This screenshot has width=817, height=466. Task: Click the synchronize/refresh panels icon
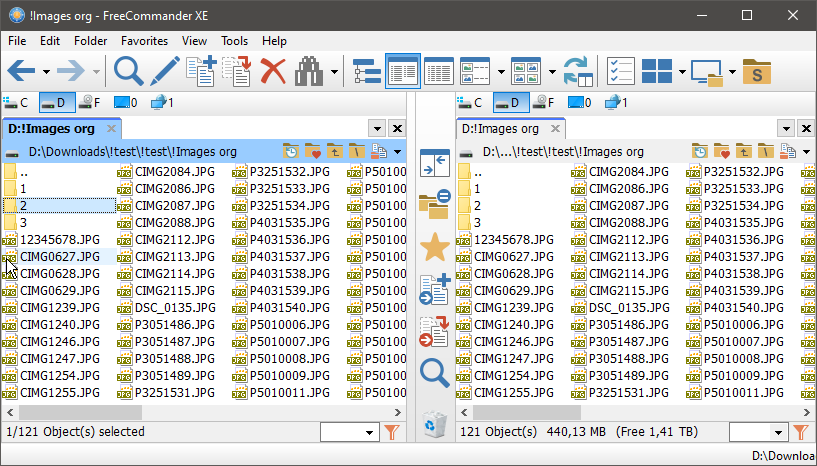point(578,71)
